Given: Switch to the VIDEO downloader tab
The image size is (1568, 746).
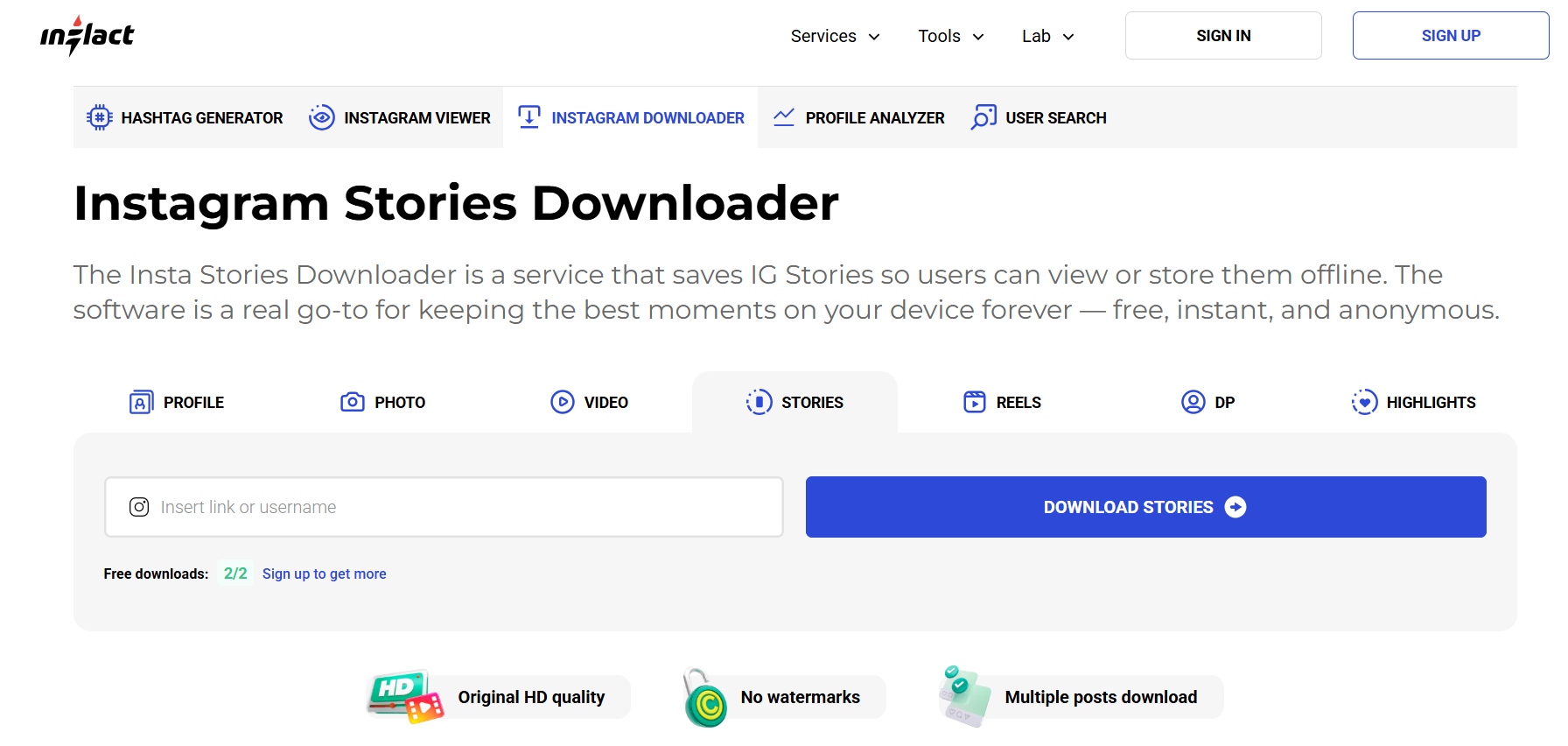Looking at the screenshot, I should tap(589, 402).
